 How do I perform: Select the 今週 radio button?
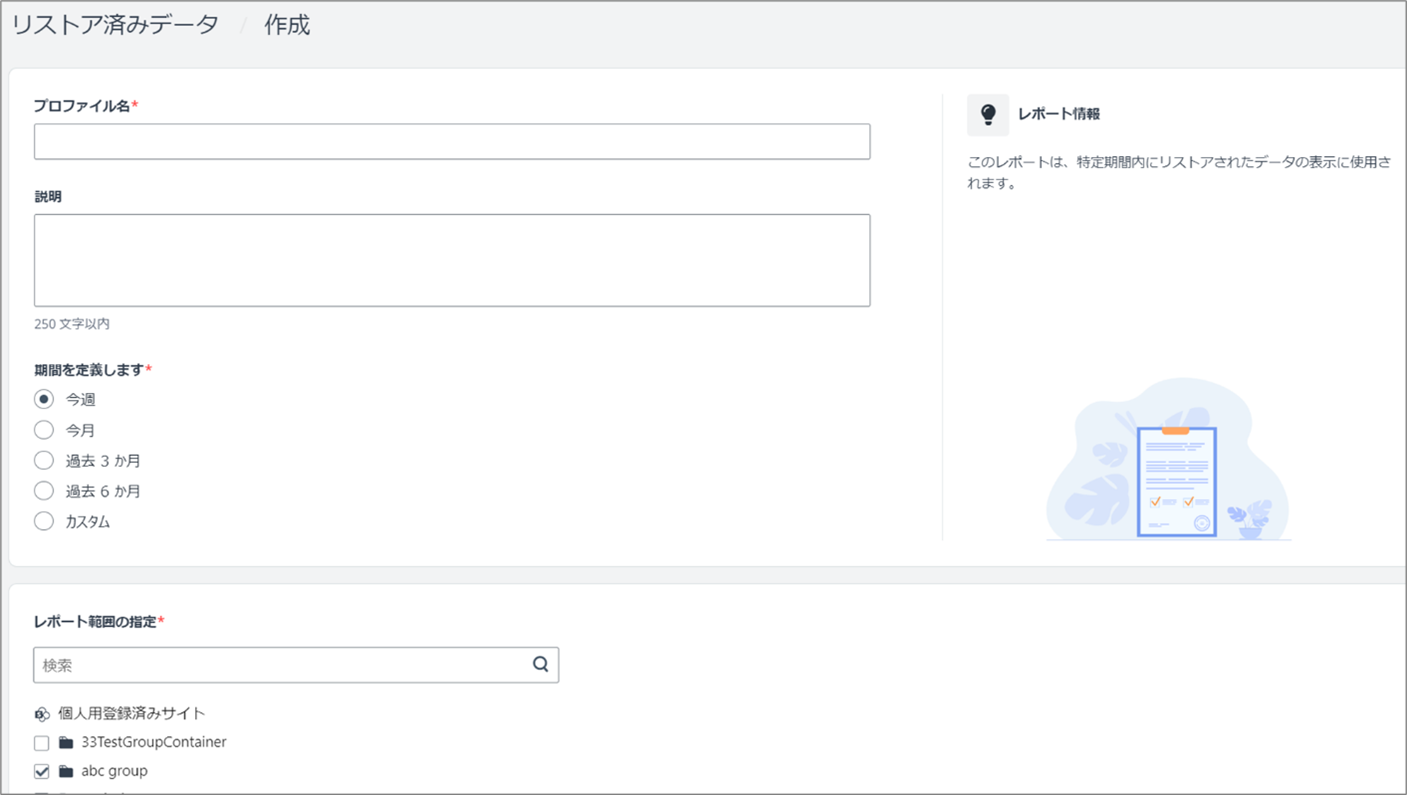(44, 399)
